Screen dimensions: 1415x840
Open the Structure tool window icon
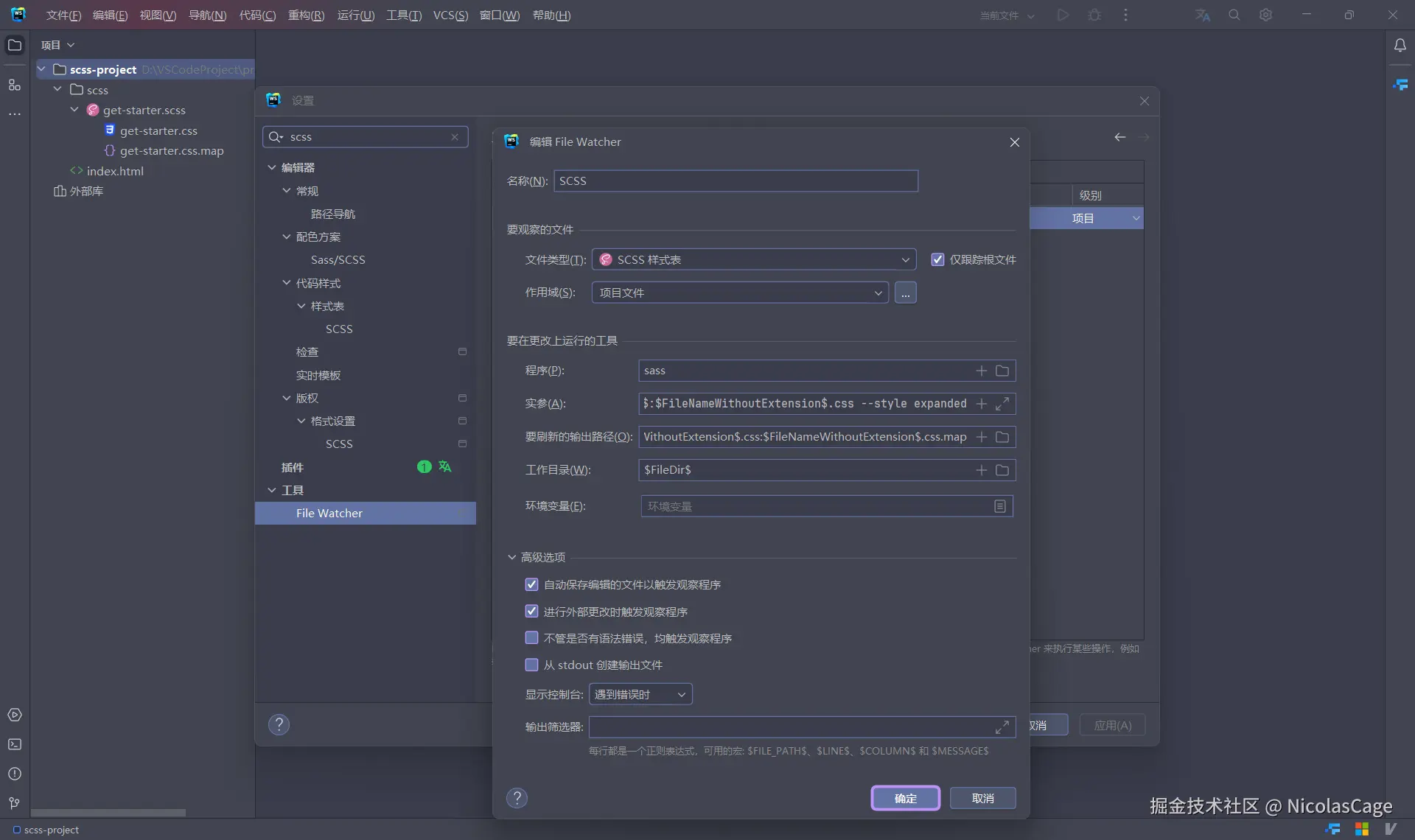tap(15, 85)
